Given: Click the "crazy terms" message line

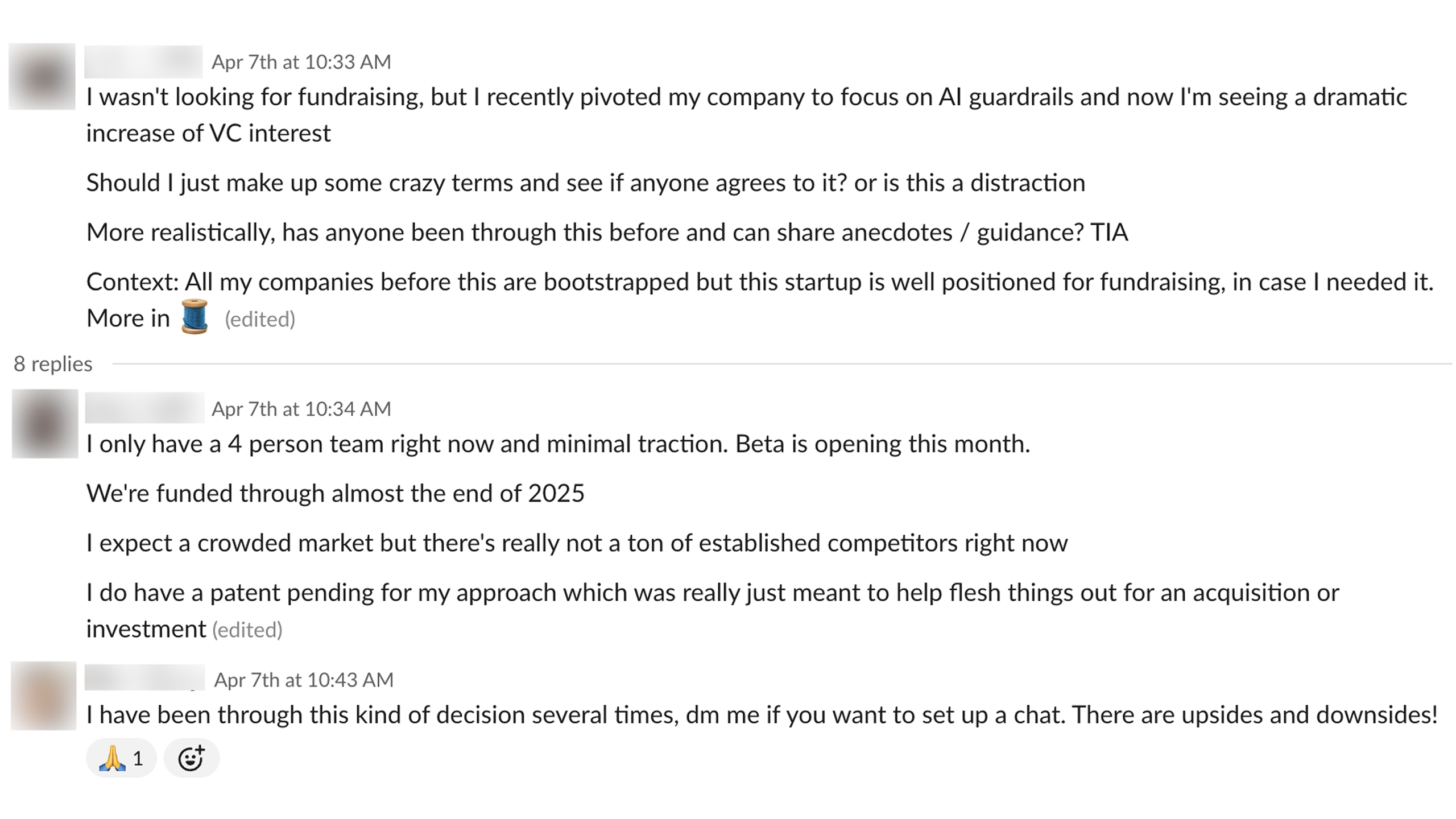Looking at the screenshot, I should (585, 183).
